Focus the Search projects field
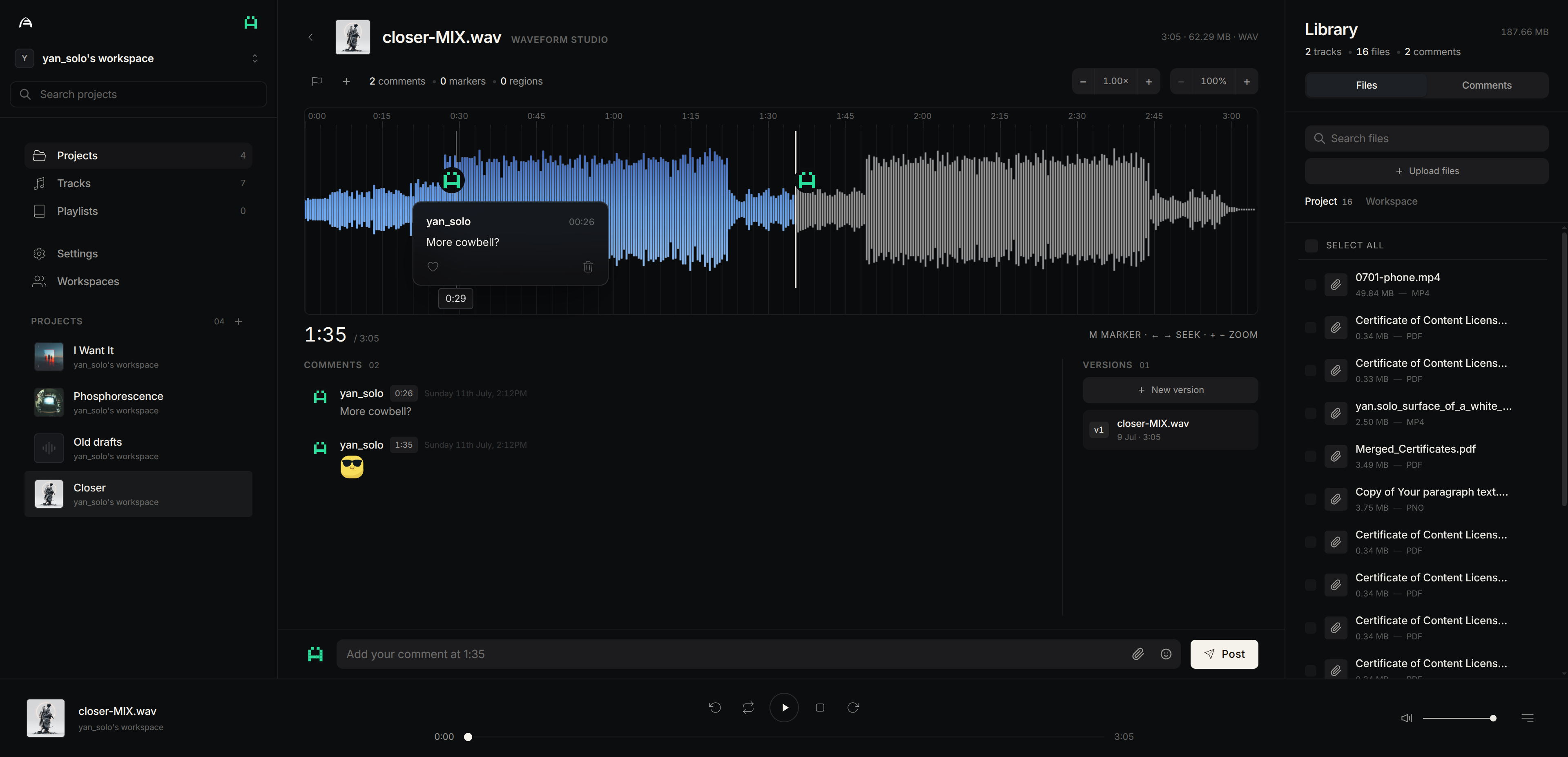Viewport: 1568px width, 757px height. point(138,94)
